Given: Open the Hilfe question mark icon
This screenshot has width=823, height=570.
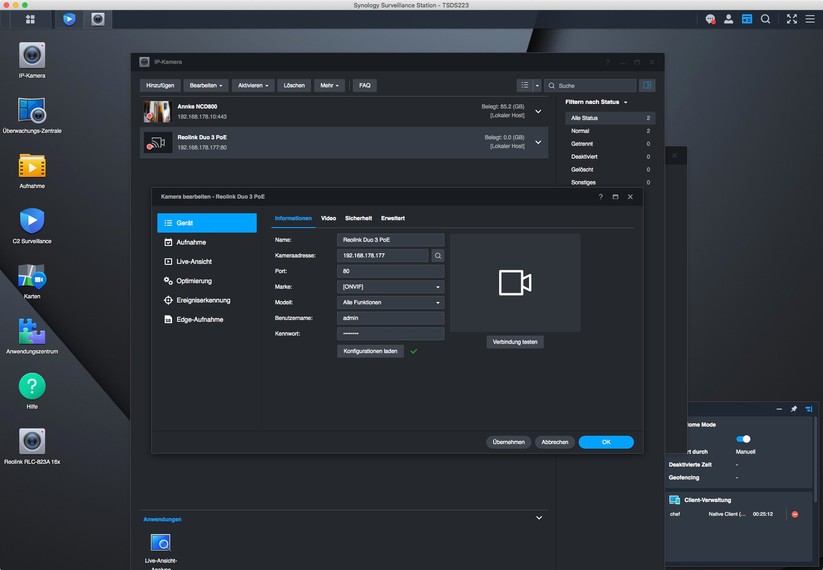Looking at the screenshot, I should (32, 386).
